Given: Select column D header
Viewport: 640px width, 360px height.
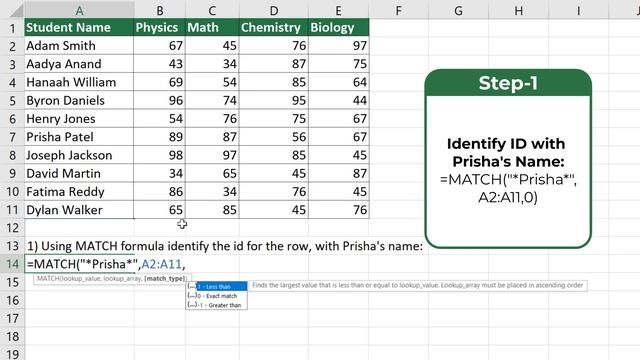Looking at the screenshot, I should [x=274, y=10].
